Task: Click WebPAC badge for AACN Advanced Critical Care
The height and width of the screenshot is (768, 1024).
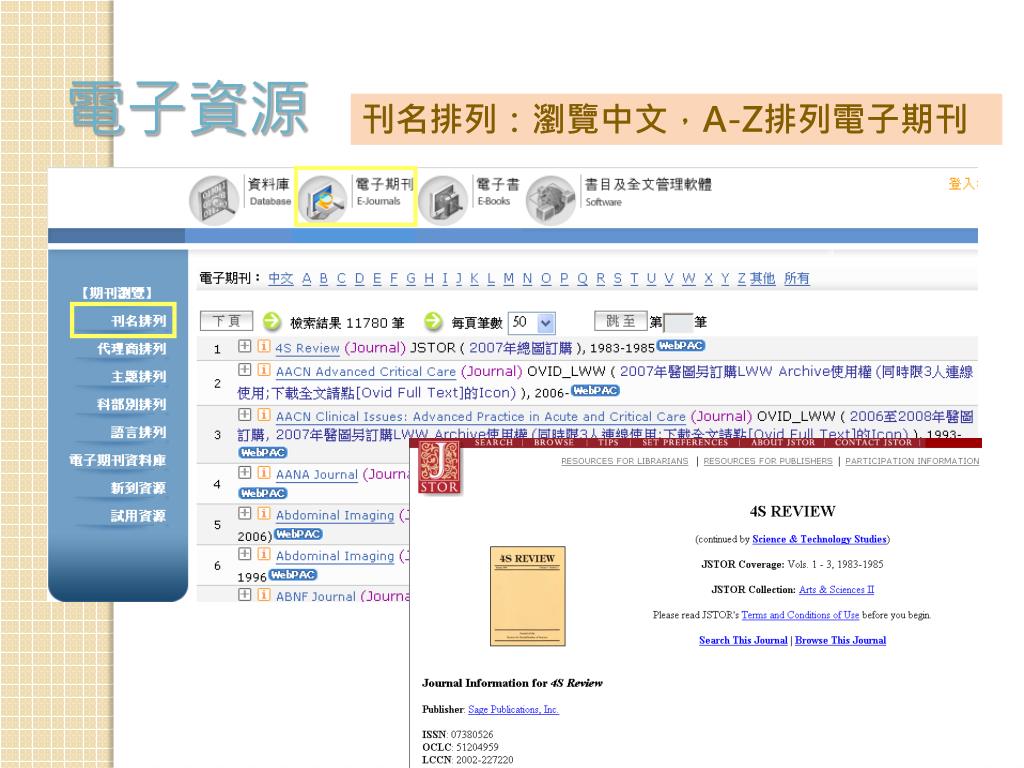Action: pyautogui.click(x=595, y=391)
